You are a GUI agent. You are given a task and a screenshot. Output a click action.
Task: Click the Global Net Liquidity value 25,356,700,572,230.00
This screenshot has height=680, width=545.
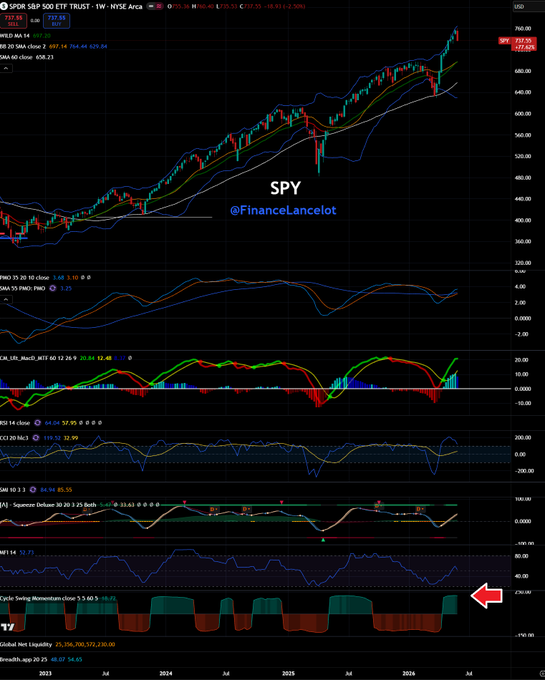(85, 644)
